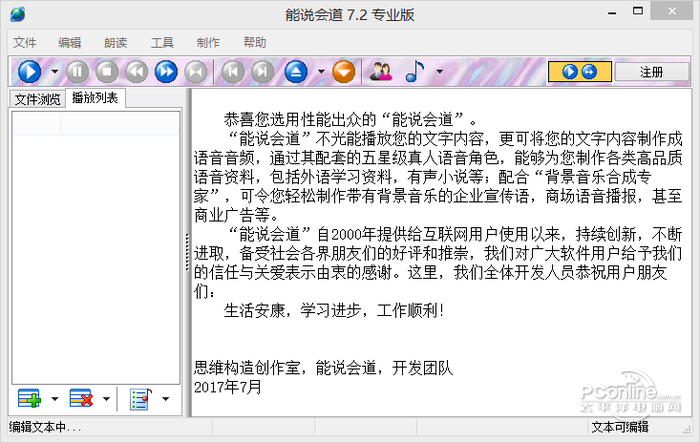Click the add-to-playlist icon with green plus

29,398
